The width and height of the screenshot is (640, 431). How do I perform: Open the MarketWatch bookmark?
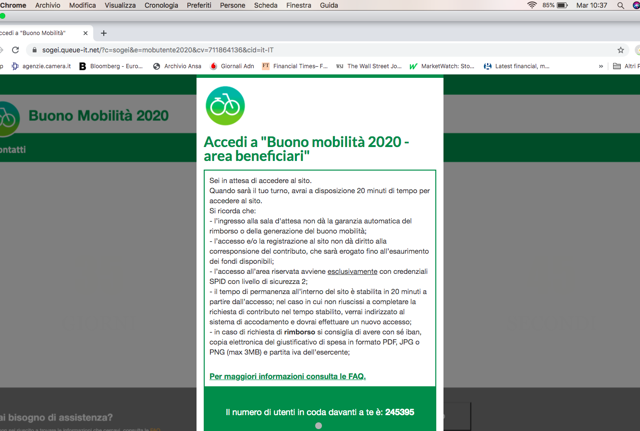tap(441, 66)
